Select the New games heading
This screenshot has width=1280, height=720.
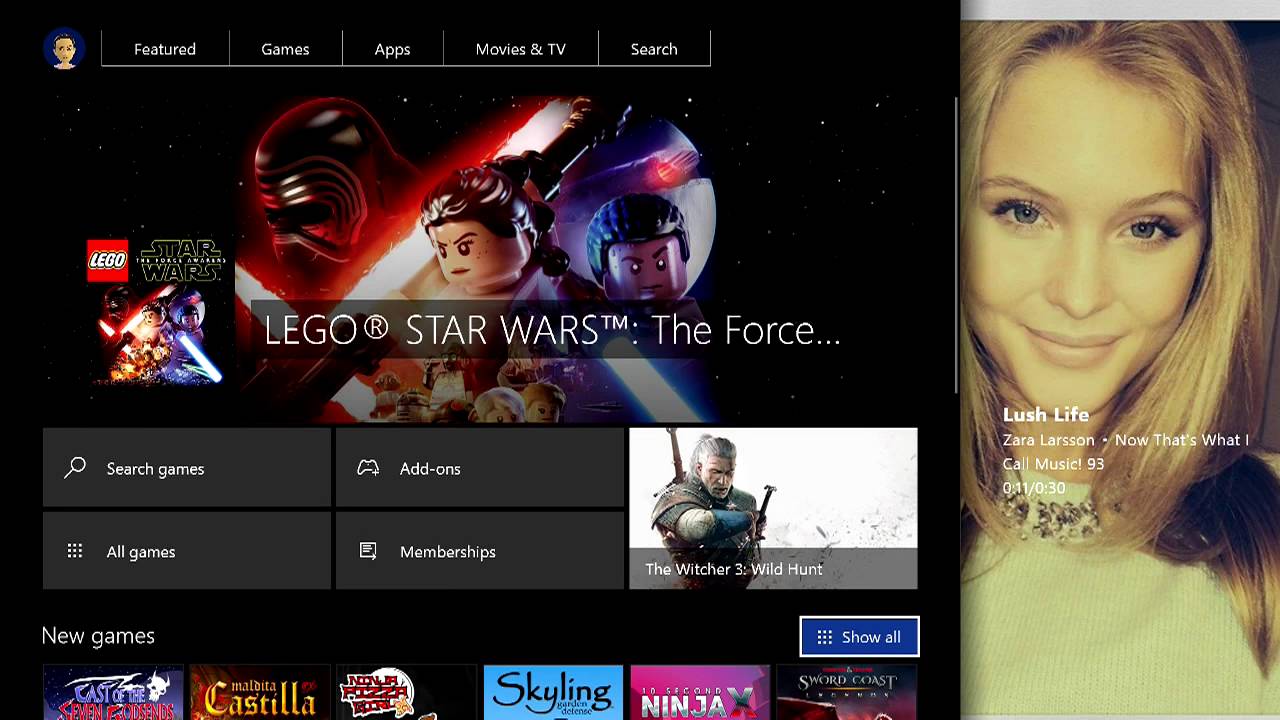[98, 636]
